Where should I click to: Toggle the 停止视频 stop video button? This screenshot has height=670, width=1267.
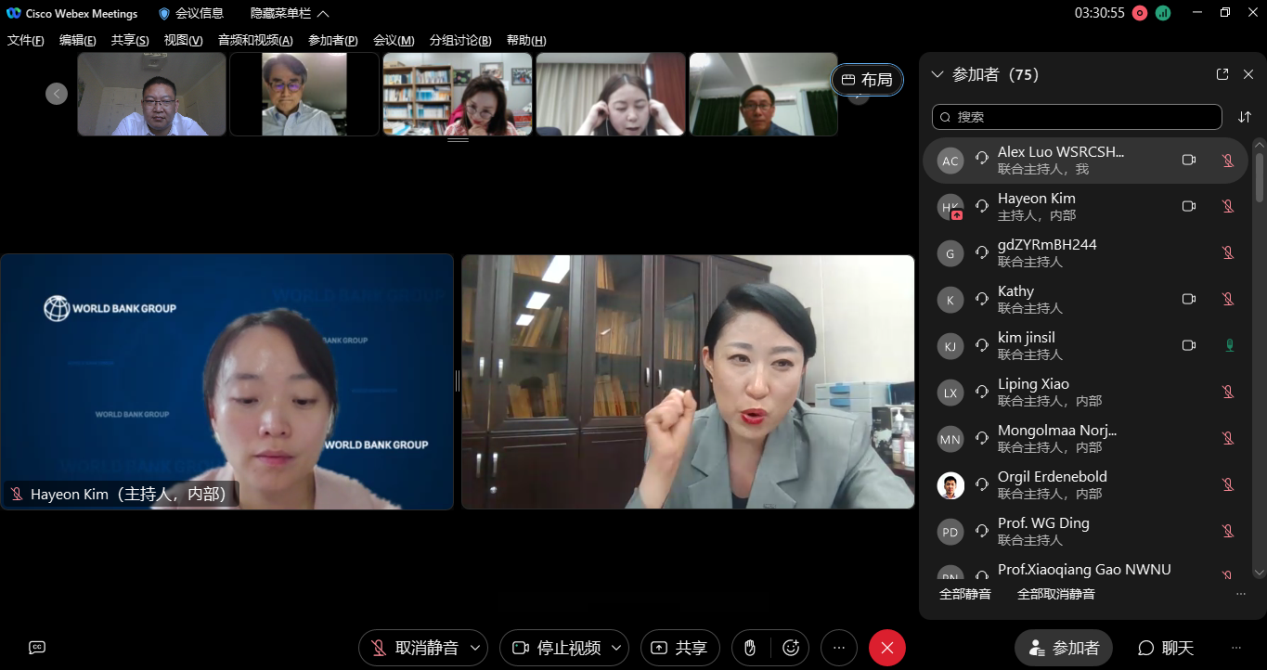coord(555,648)
